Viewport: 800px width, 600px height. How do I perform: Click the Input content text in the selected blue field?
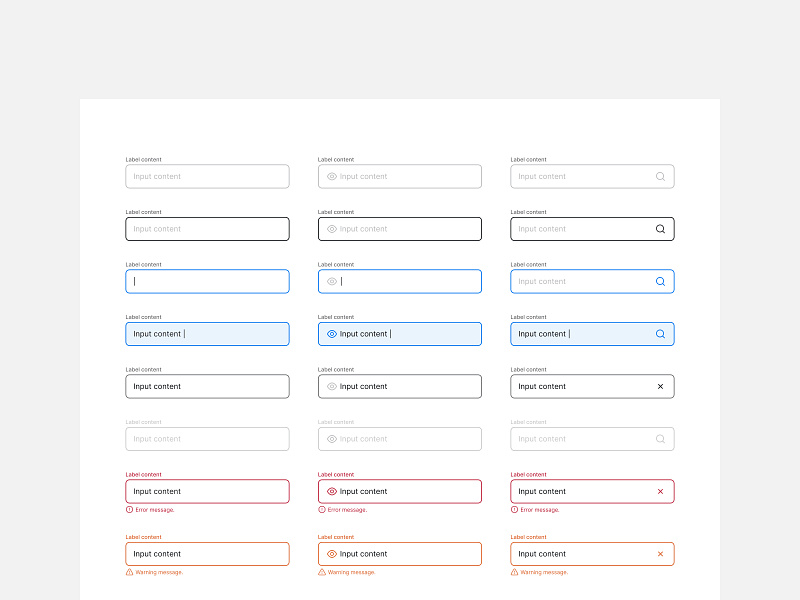coord(157,334)
